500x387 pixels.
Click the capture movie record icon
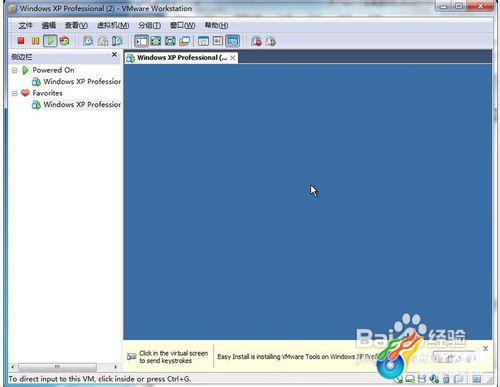[256, 41]
